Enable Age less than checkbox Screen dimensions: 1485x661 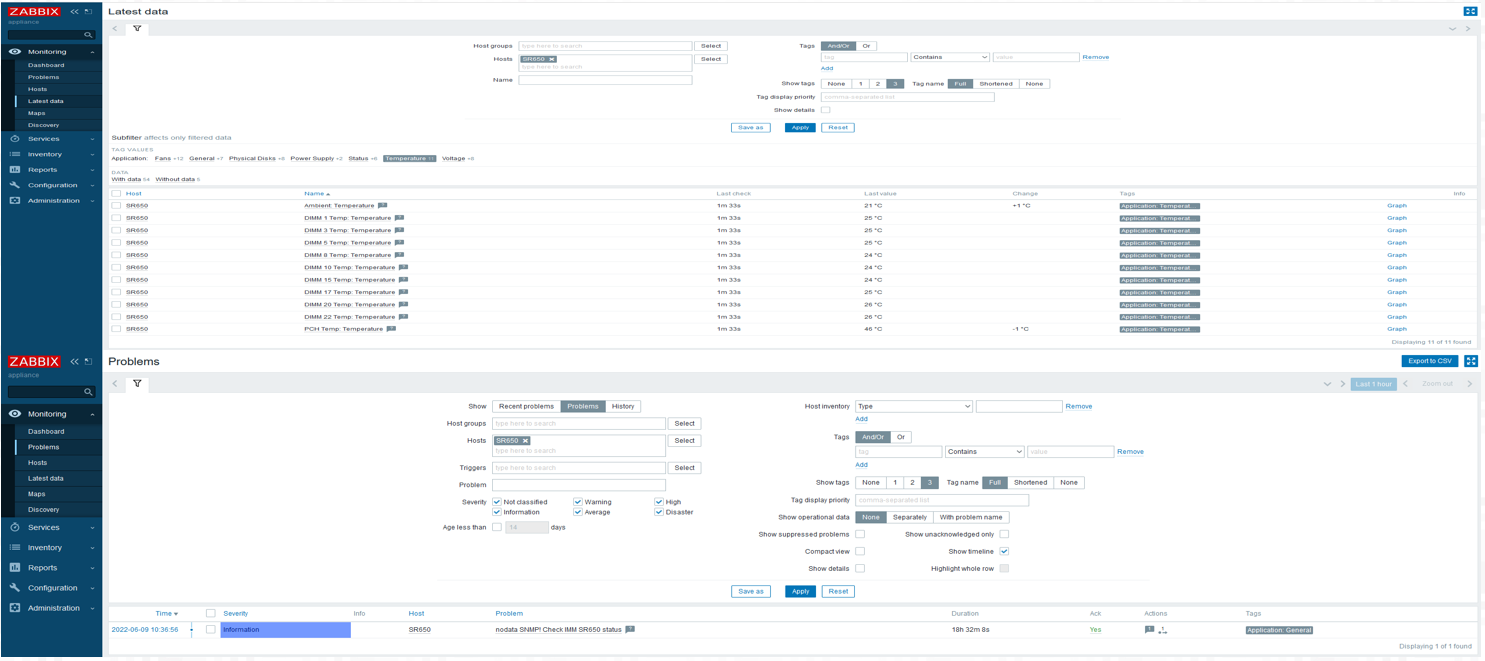pyautogui.click(x=497, y=527)
